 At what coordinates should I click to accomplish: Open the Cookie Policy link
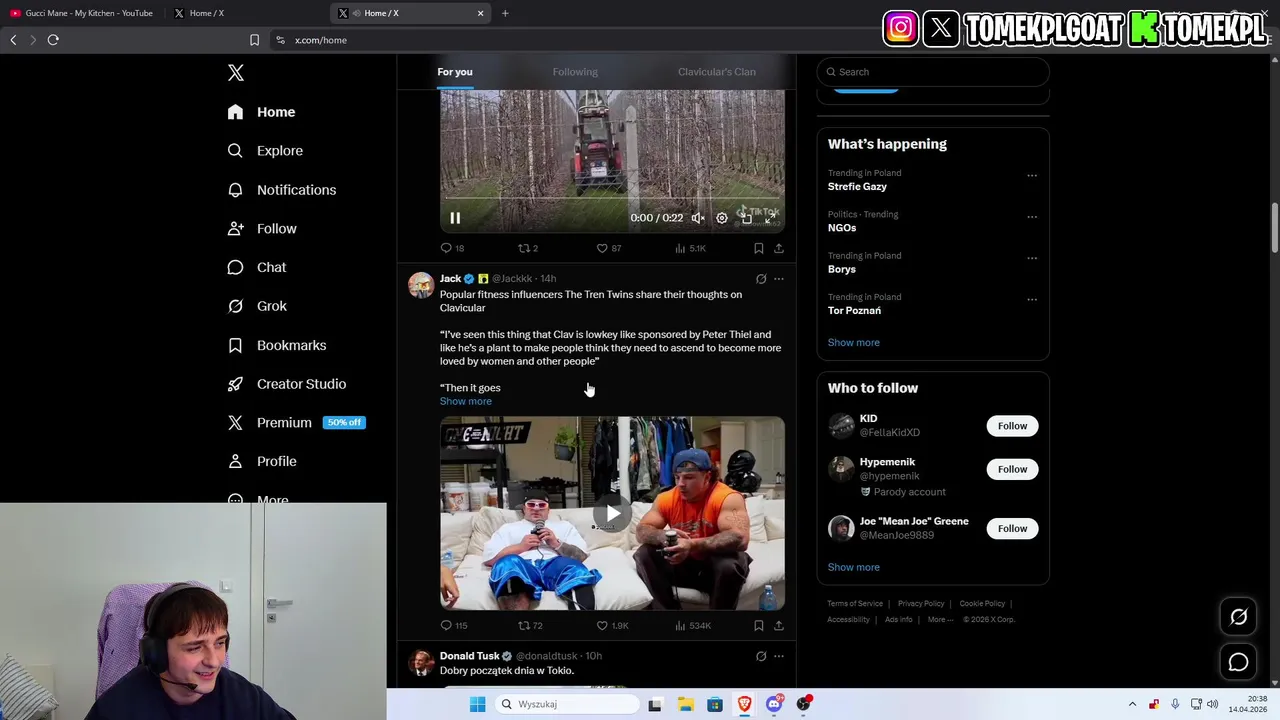point(982,604)
